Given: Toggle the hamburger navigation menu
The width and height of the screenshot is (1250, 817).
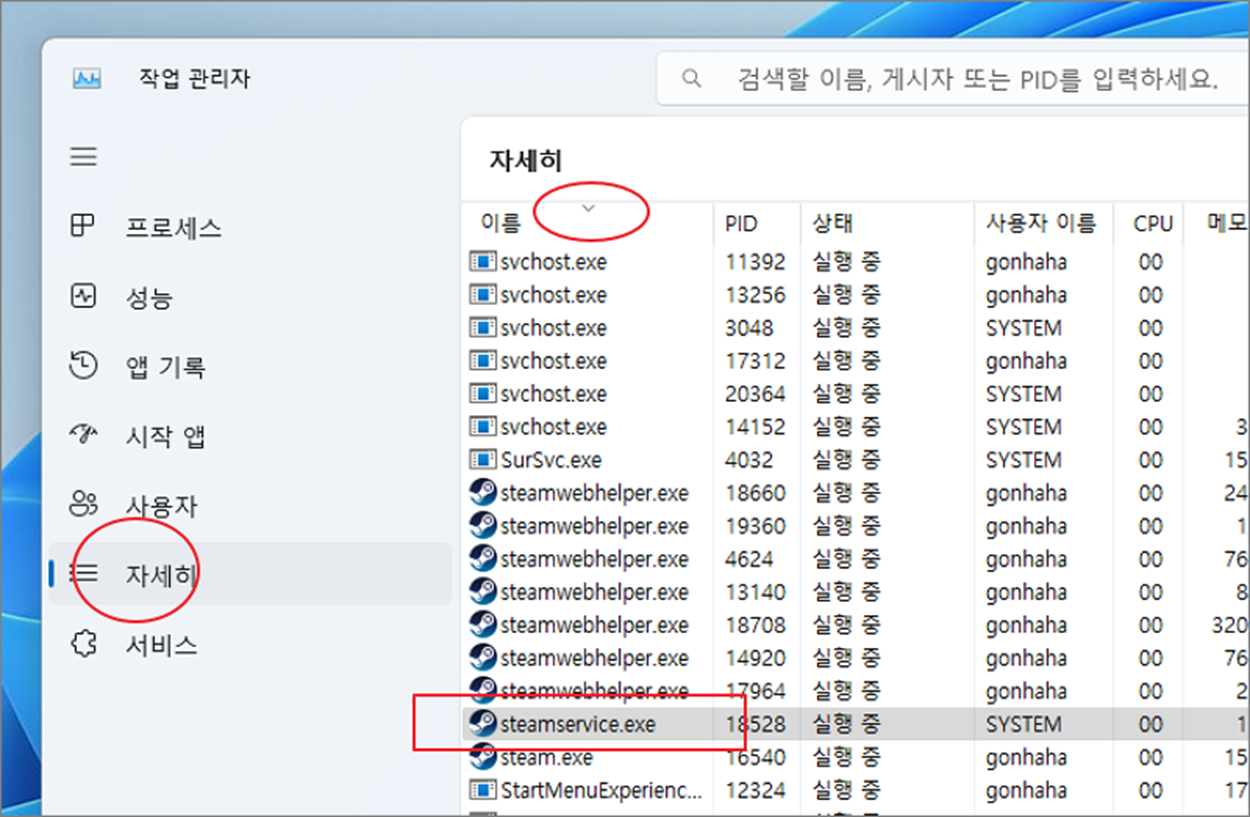Looking at the screenshot, I should (83, 157).
